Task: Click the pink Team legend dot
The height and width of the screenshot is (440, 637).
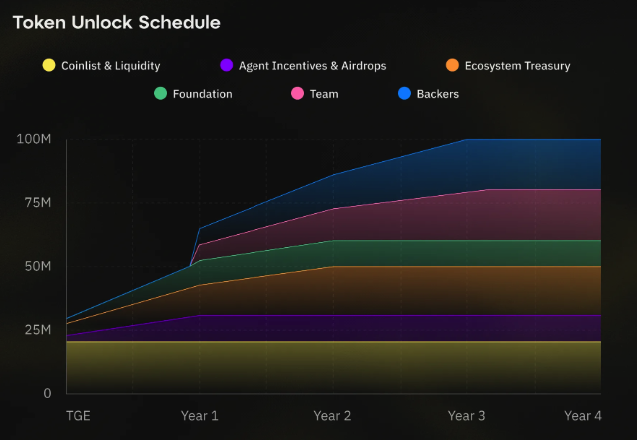Action: click(297, 94)
